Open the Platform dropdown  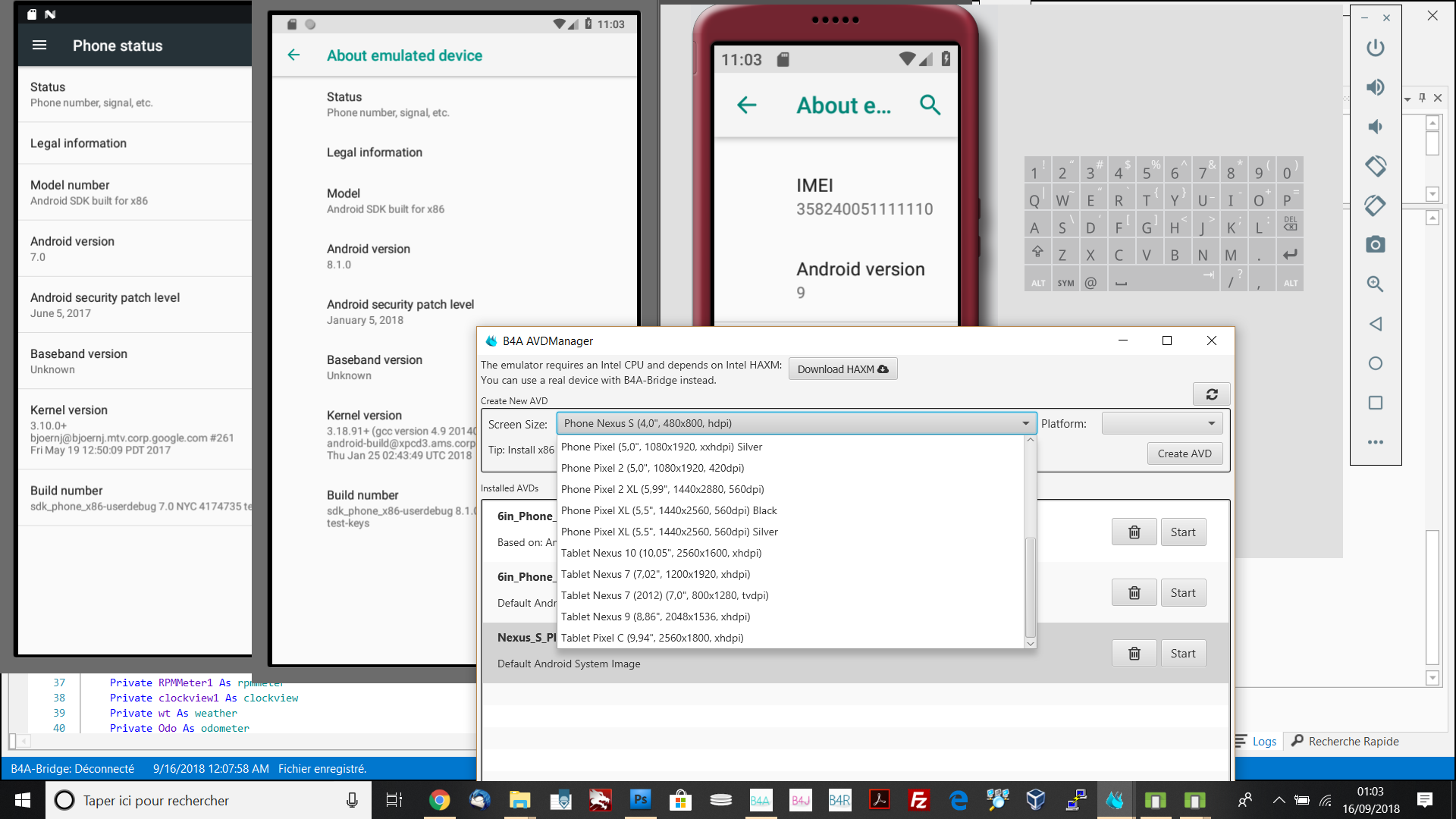click(1162, 423)
